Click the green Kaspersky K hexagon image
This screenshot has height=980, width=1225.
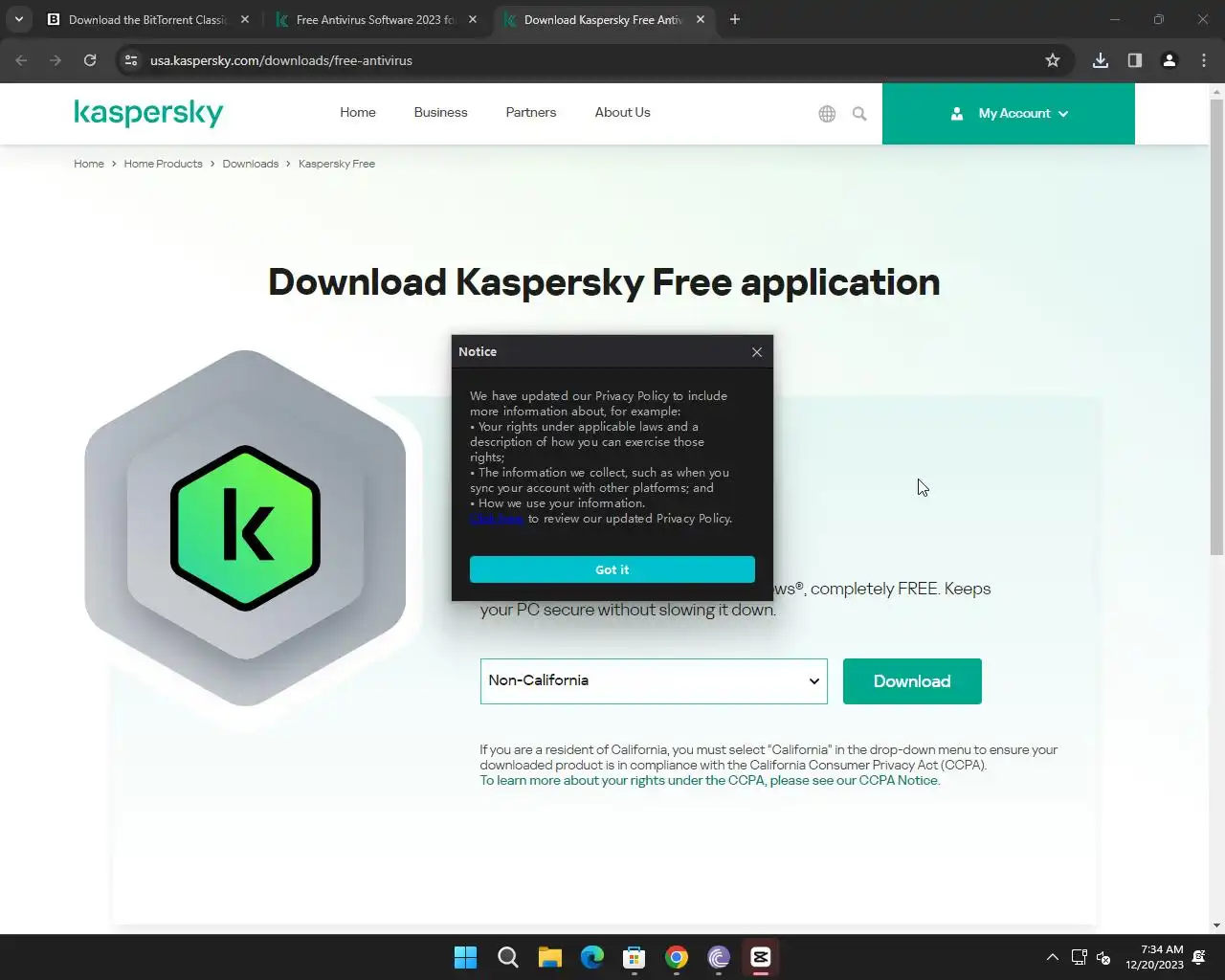tap(245, 528)
